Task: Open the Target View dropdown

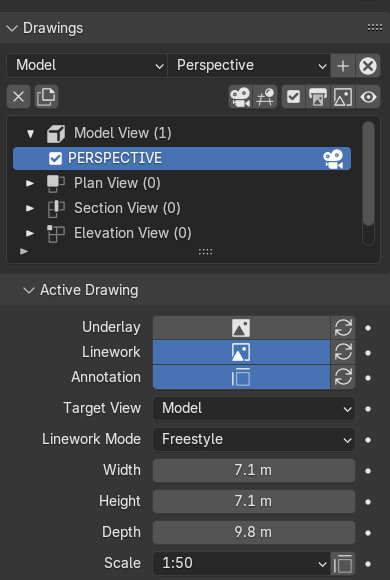Action: tap(254, 409)
